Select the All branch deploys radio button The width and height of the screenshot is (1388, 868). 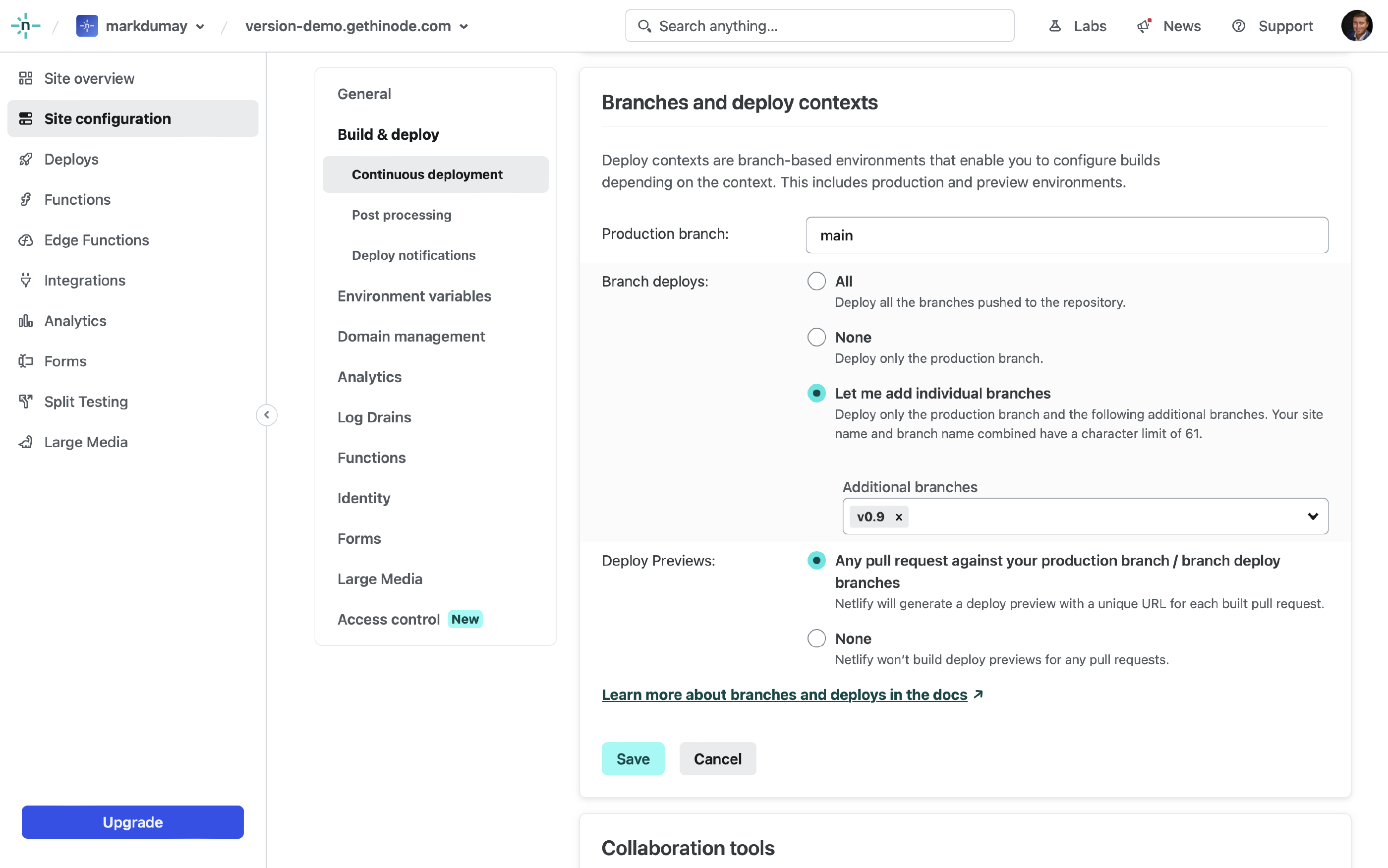coord(816,281)
